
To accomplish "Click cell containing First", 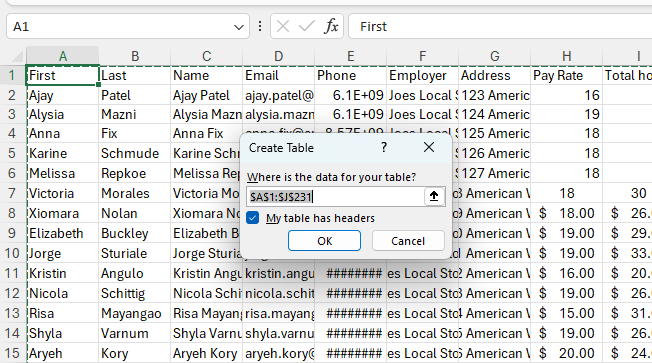I will tap(63, 75).
